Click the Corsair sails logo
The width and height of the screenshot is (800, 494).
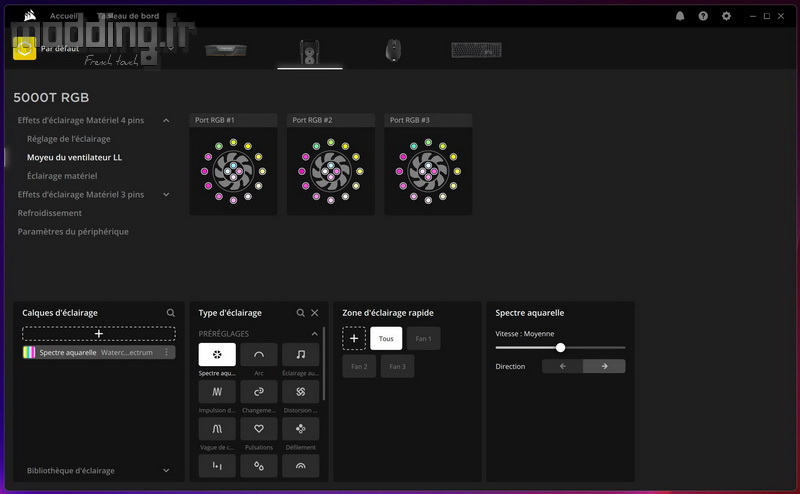point(30,16)
